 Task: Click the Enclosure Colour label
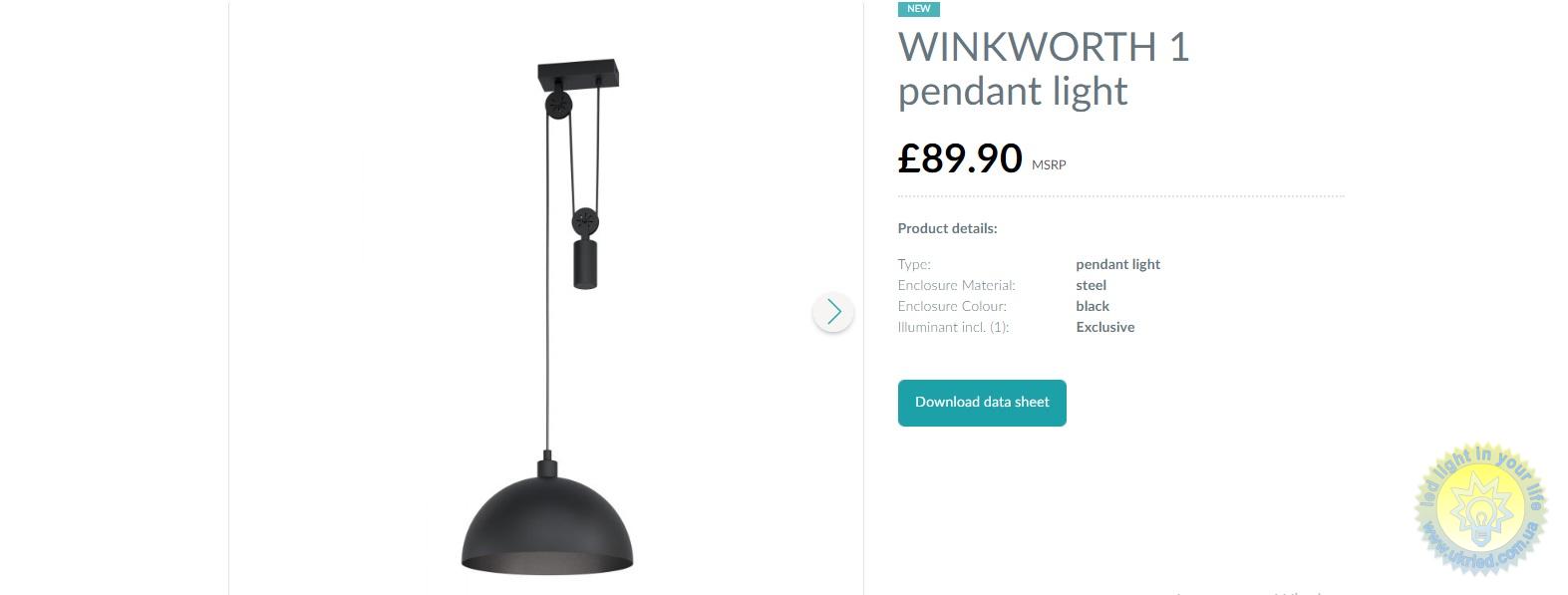coord(952,306)
